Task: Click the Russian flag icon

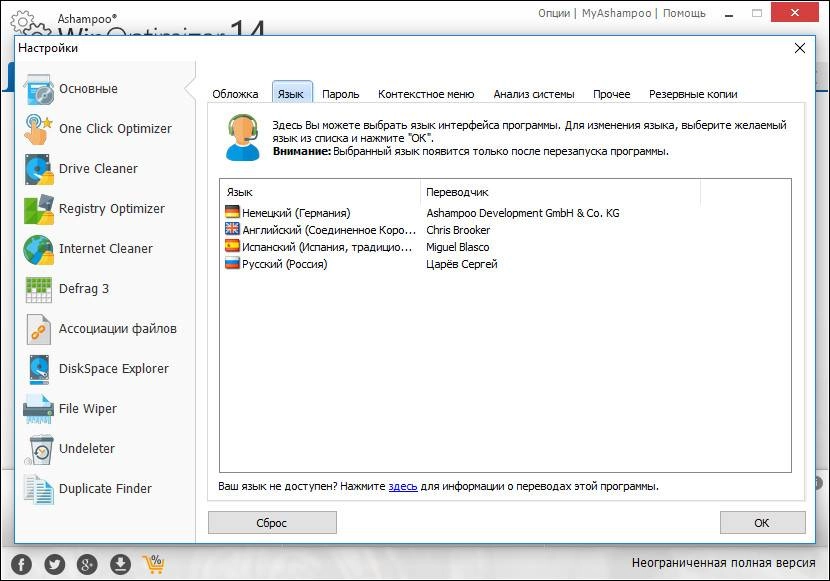Action: (x=232, y=263)
